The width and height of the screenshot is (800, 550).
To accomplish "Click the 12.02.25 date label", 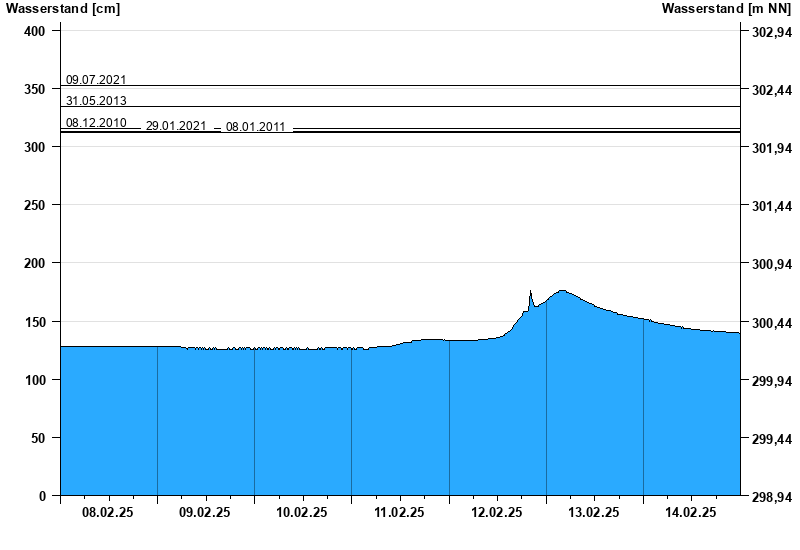I will pyautogui.click(x=496, y=512).
